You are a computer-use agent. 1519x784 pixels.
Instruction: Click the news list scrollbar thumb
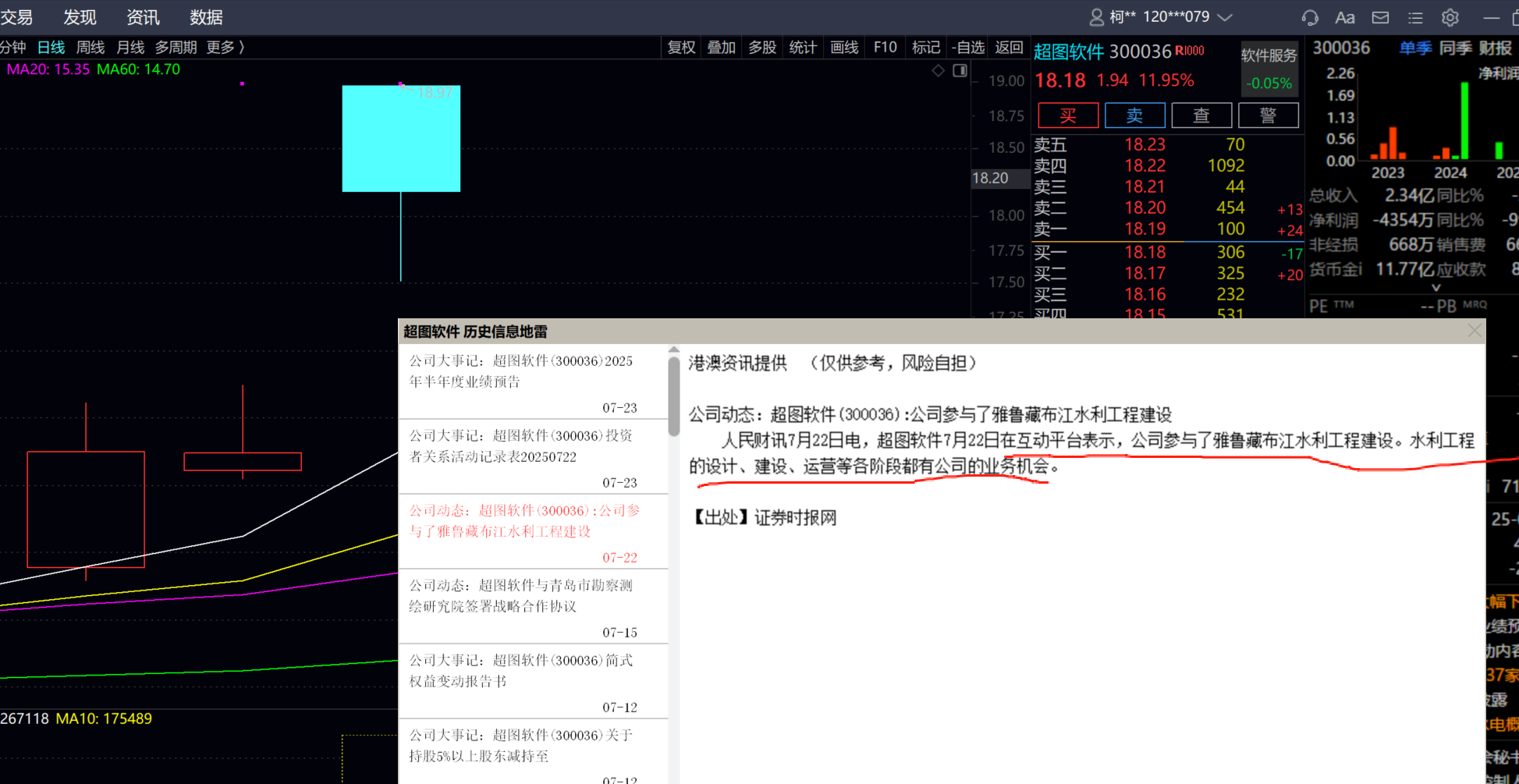coord(674,396)
